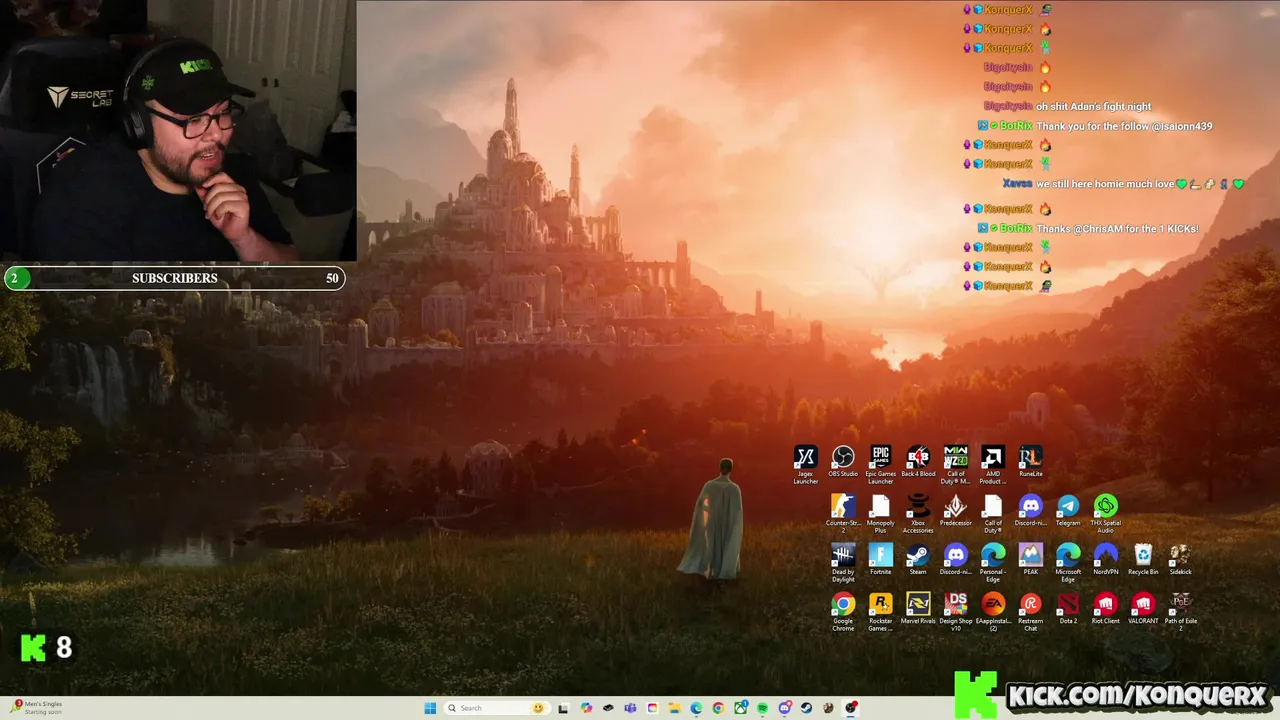
Task: Click the Monopoly Plus desktop shortcut
Action: (880, 514)
